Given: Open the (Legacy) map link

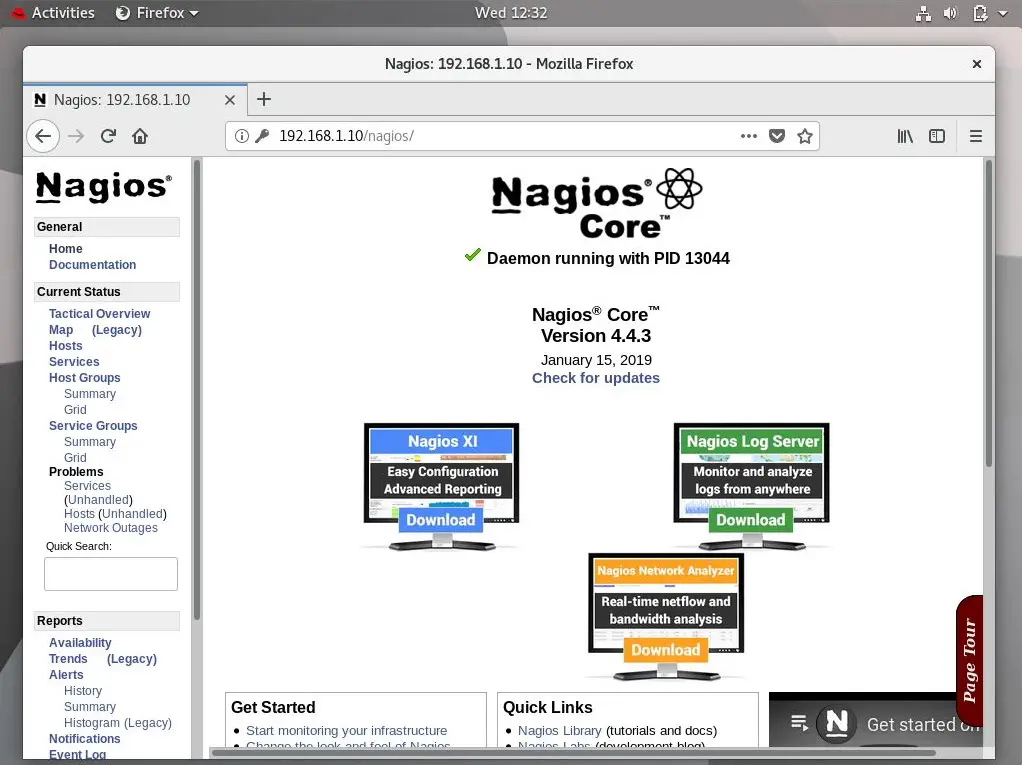Looking at the screenshot, I should pos(117,330).
